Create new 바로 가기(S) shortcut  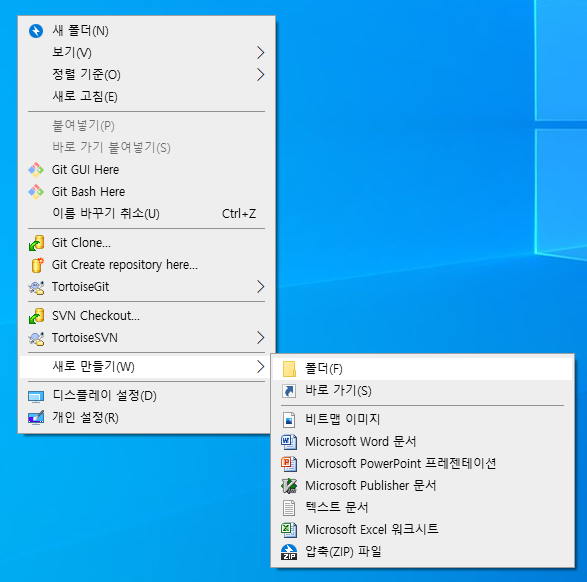pos(423,391)
